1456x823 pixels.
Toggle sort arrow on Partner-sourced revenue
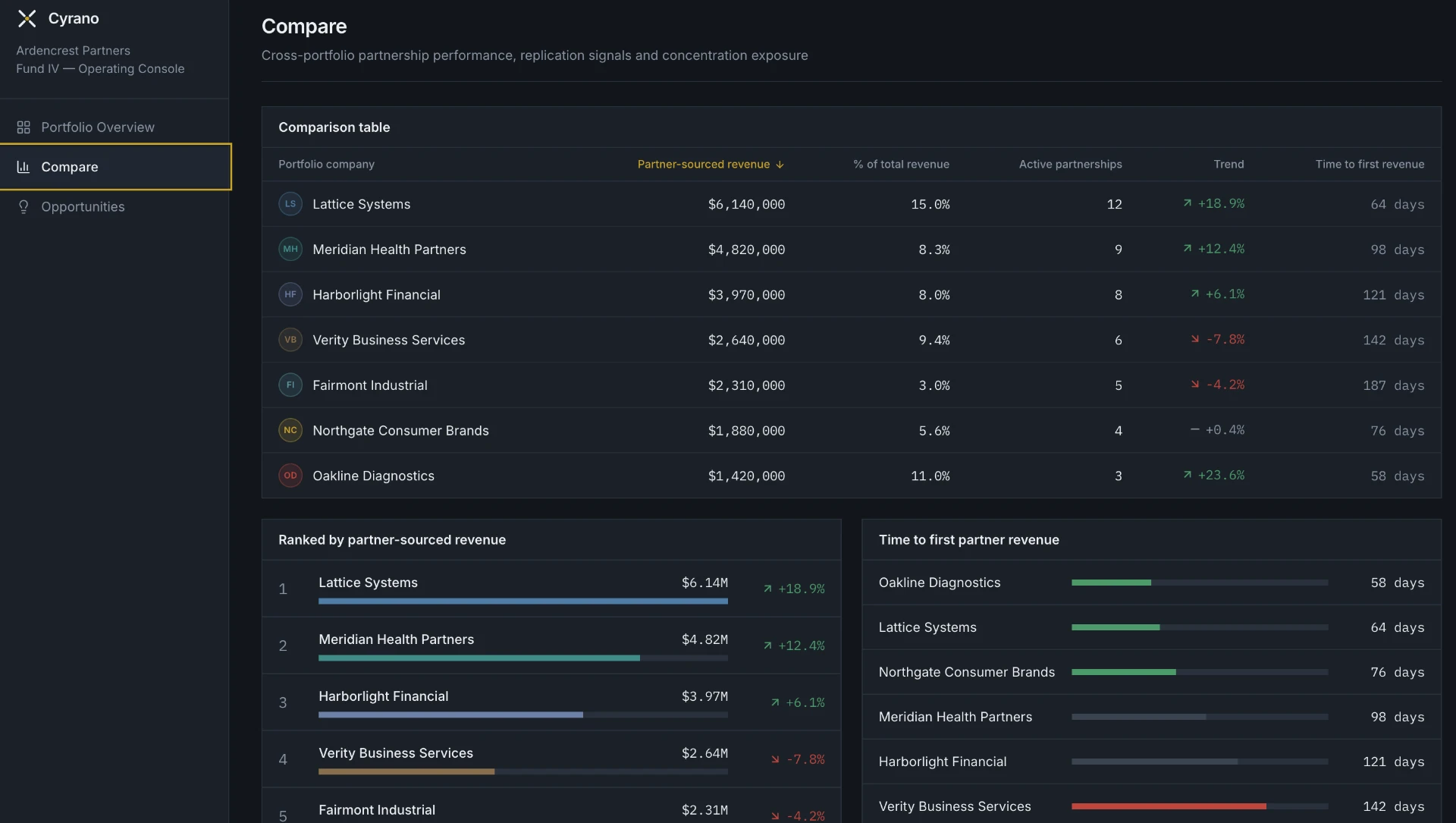tap(780, 165)
